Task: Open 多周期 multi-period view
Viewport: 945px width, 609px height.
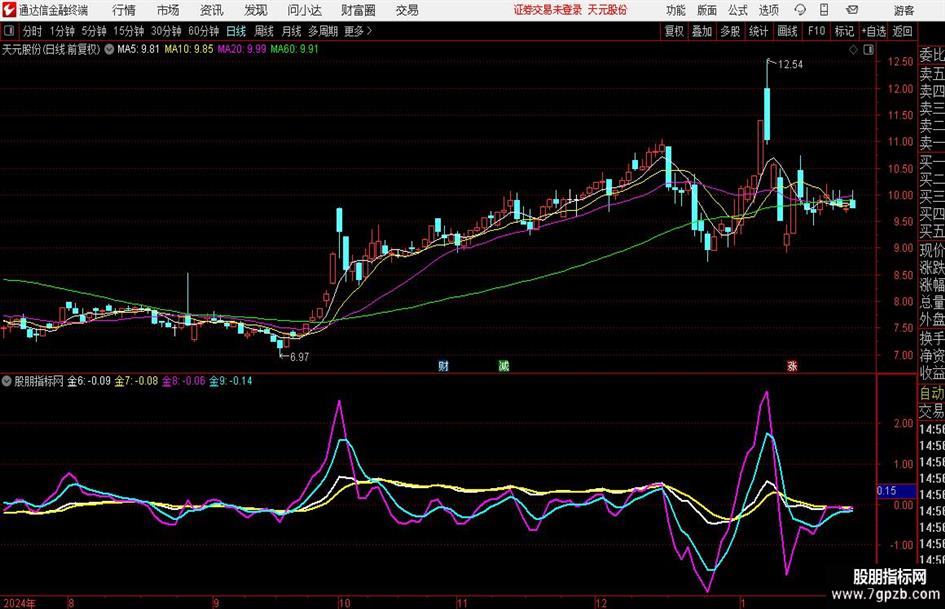Action: click(x=323, y=31)
